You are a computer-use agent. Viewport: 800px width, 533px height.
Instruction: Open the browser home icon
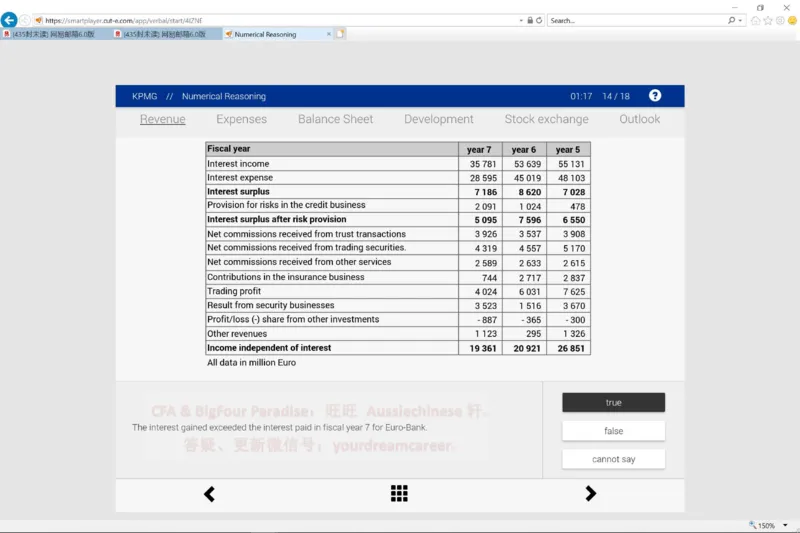[x=755, y=20]
